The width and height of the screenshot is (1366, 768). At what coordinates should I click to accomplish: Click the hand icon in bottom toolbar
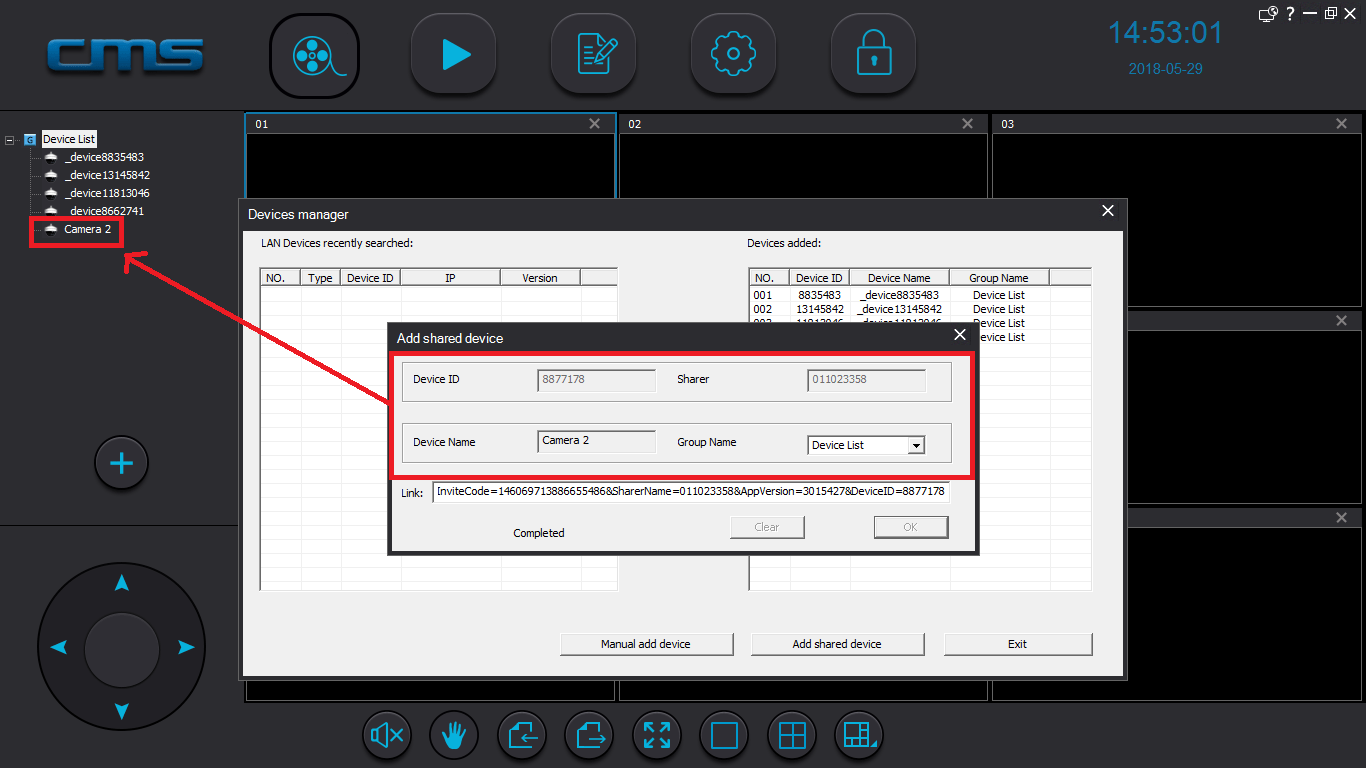(x=454, y=736)
